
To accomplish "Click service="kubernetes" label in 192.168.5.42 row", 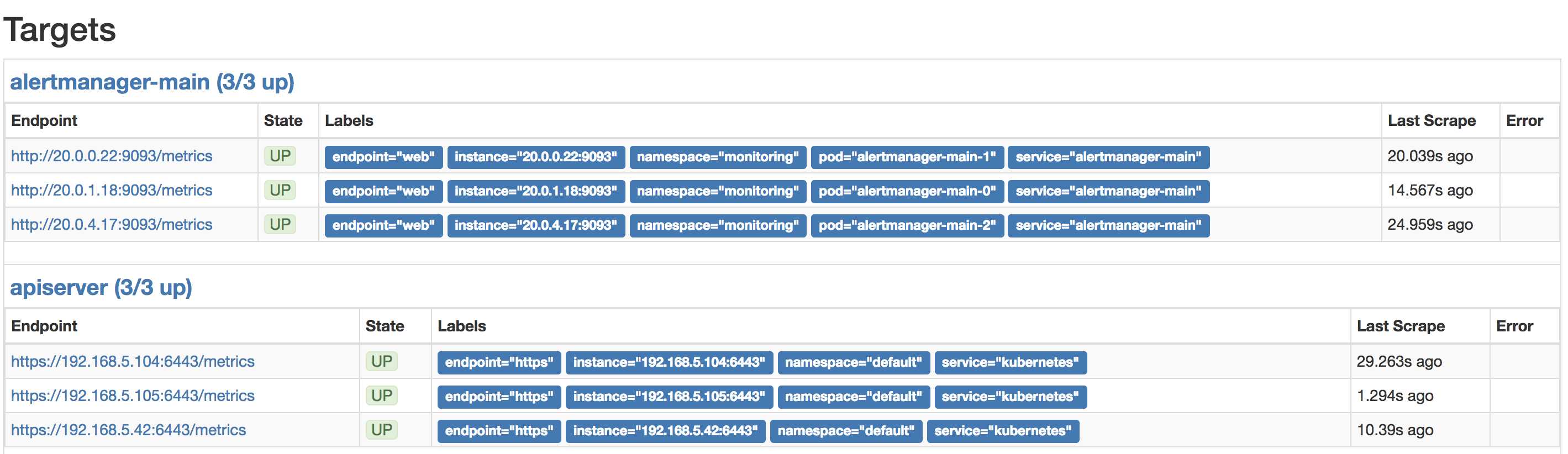I will [x=1003, y=431].
